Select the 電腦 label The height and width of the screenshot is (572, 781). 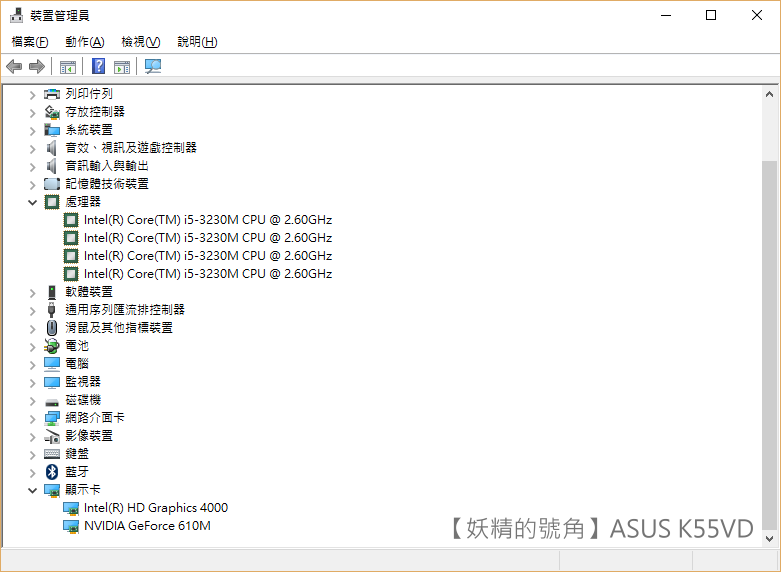coord(77,364)
